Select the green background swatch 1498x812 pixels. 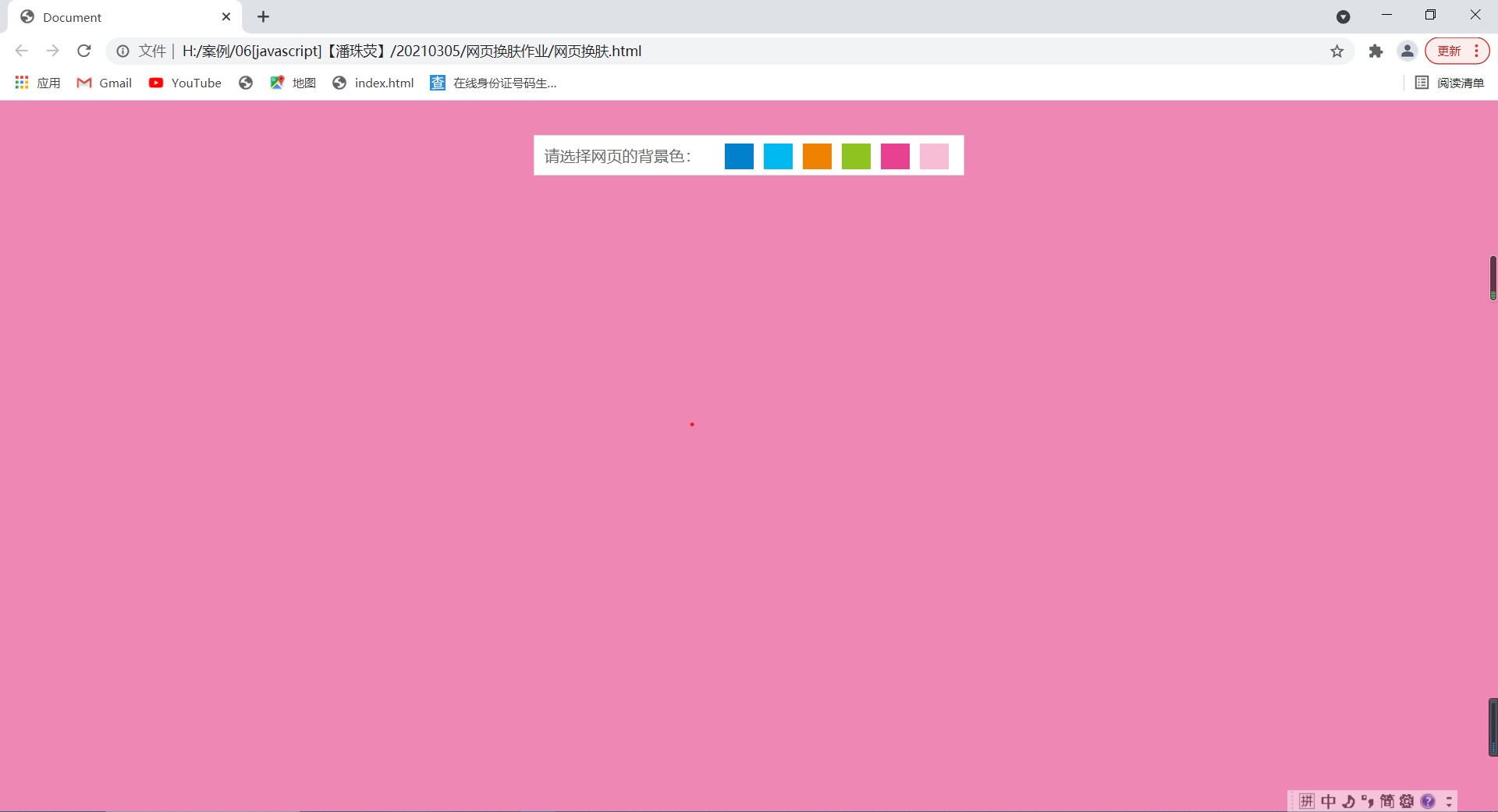click(856, 156)
